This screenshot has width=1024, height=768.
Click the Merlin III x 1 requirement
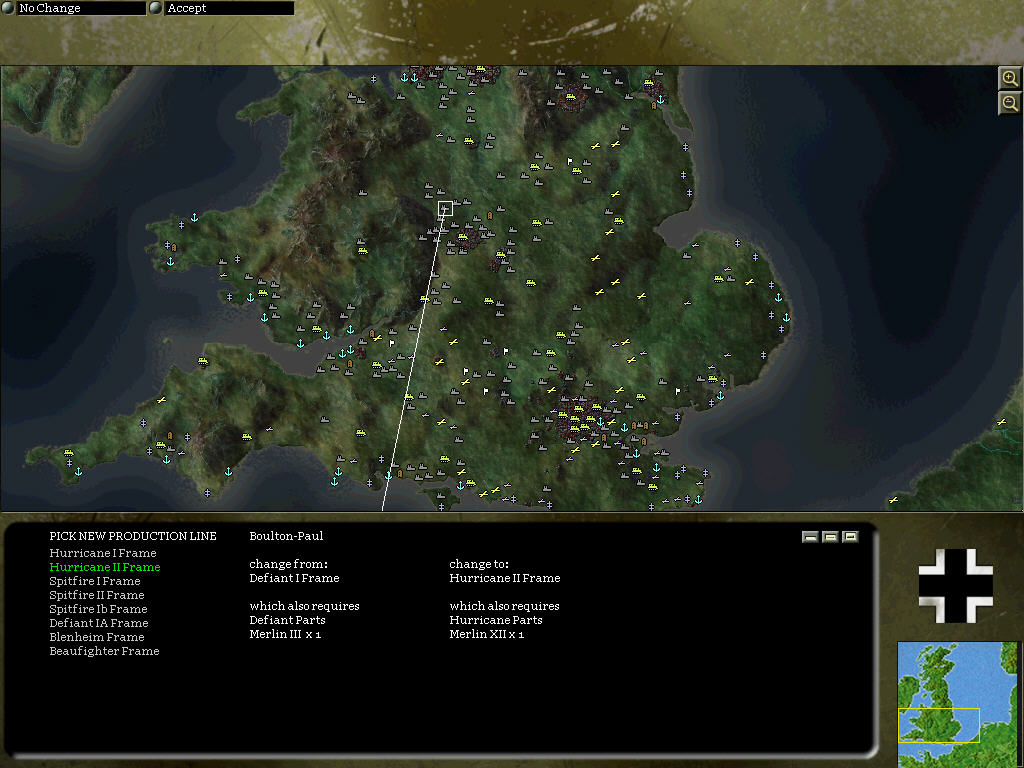coord(285,634)
